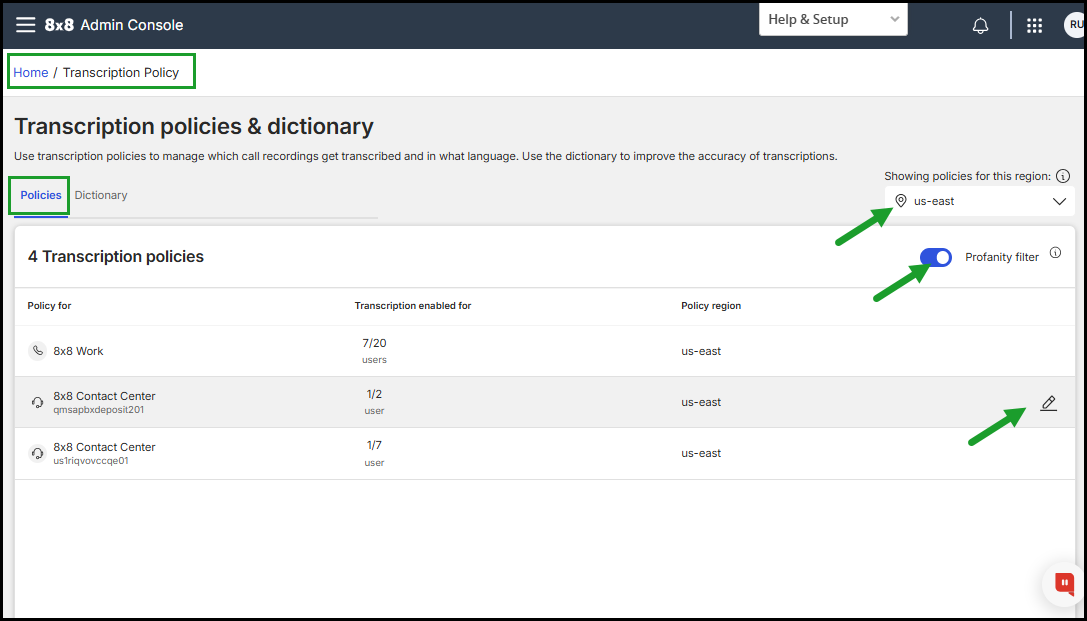
Task: Turn off the Profanity filter switch
Action: click(935, 257)
